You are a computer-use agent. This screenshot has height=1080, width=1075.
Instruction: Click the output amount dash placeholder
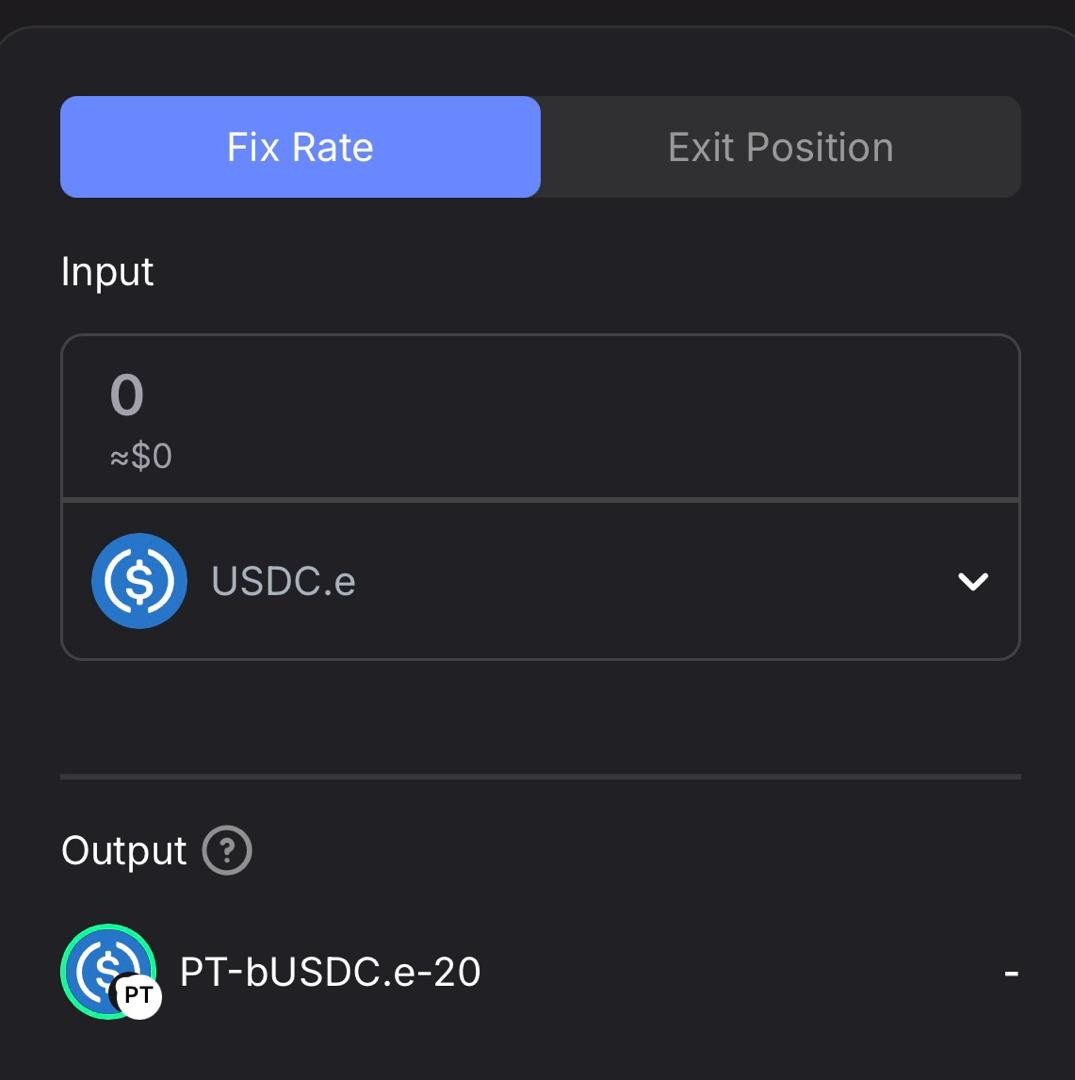(1011, 972)
